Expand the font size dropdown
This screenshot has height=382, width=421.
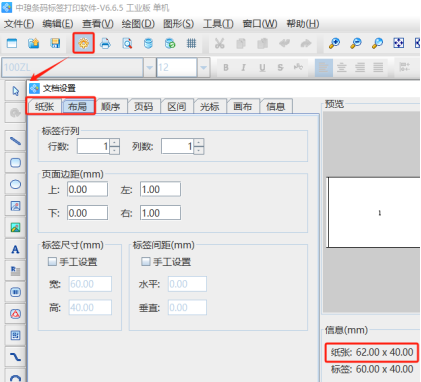(203, 68)
